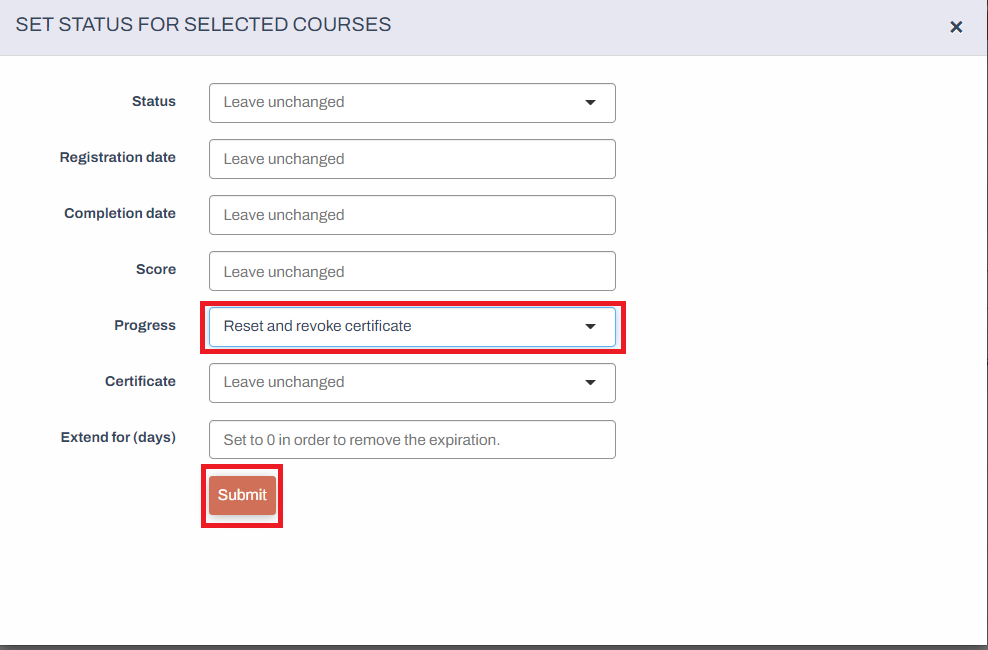
Task: Click inside the Completion date field
Action: [x=412, y=215]
